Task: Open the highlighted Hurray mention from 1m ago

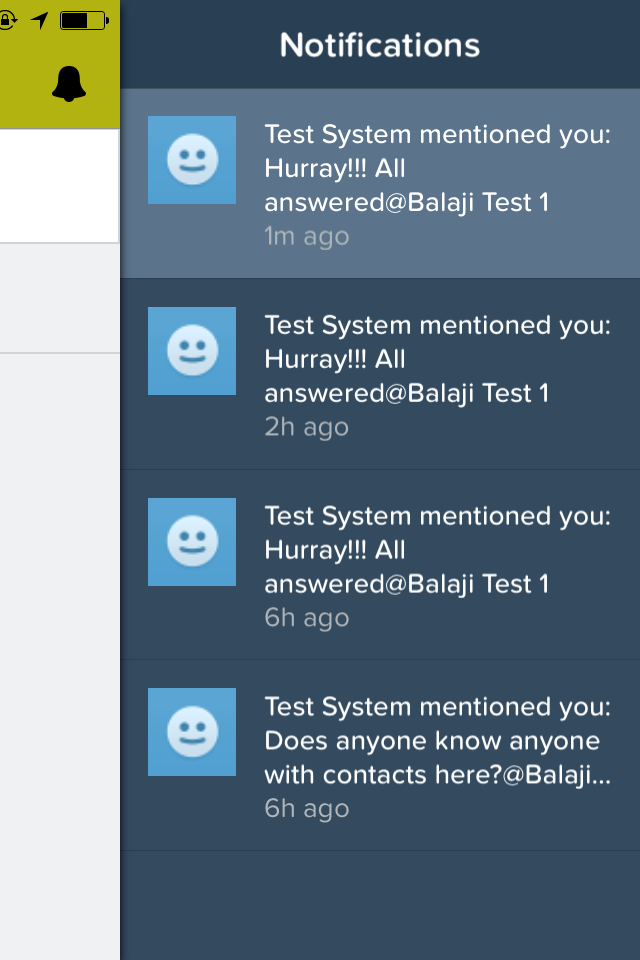Action: pos(436,168)
